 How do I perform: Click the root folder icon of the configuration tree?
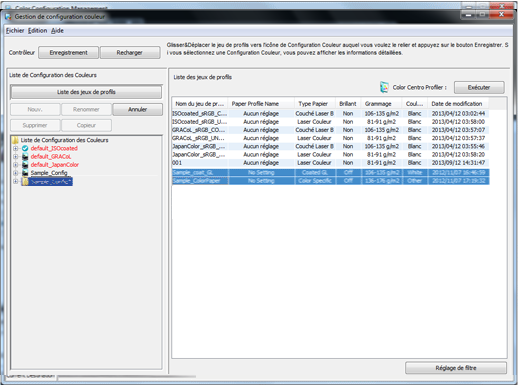15,140
